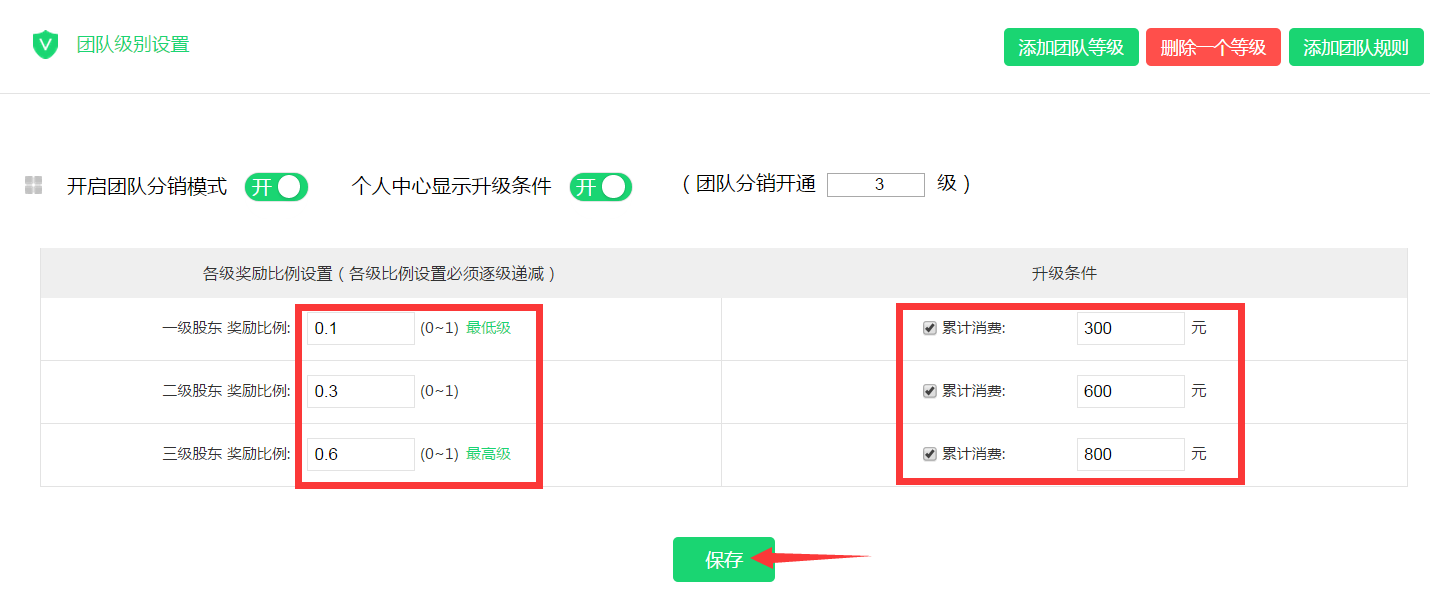Uncheck 累计消费 checkbox for 三级股东

click(929, 454)
